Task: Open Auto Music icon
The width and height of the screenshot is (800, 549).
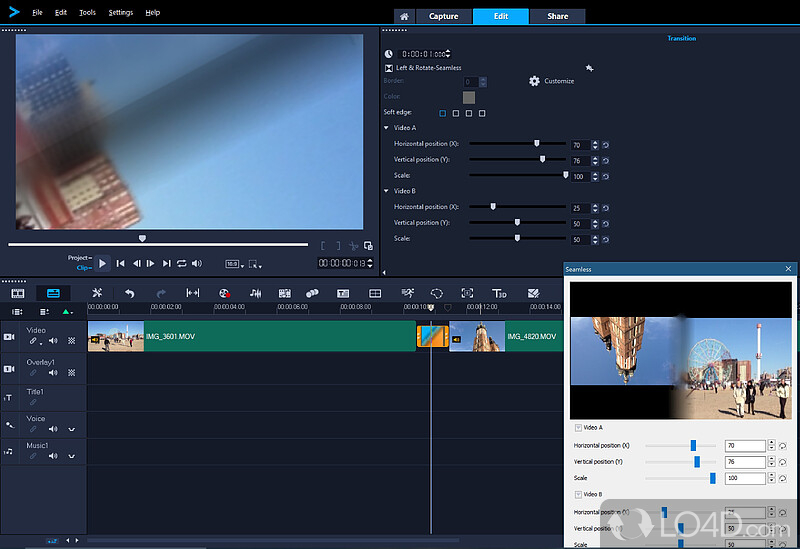Action: point(284,293)
